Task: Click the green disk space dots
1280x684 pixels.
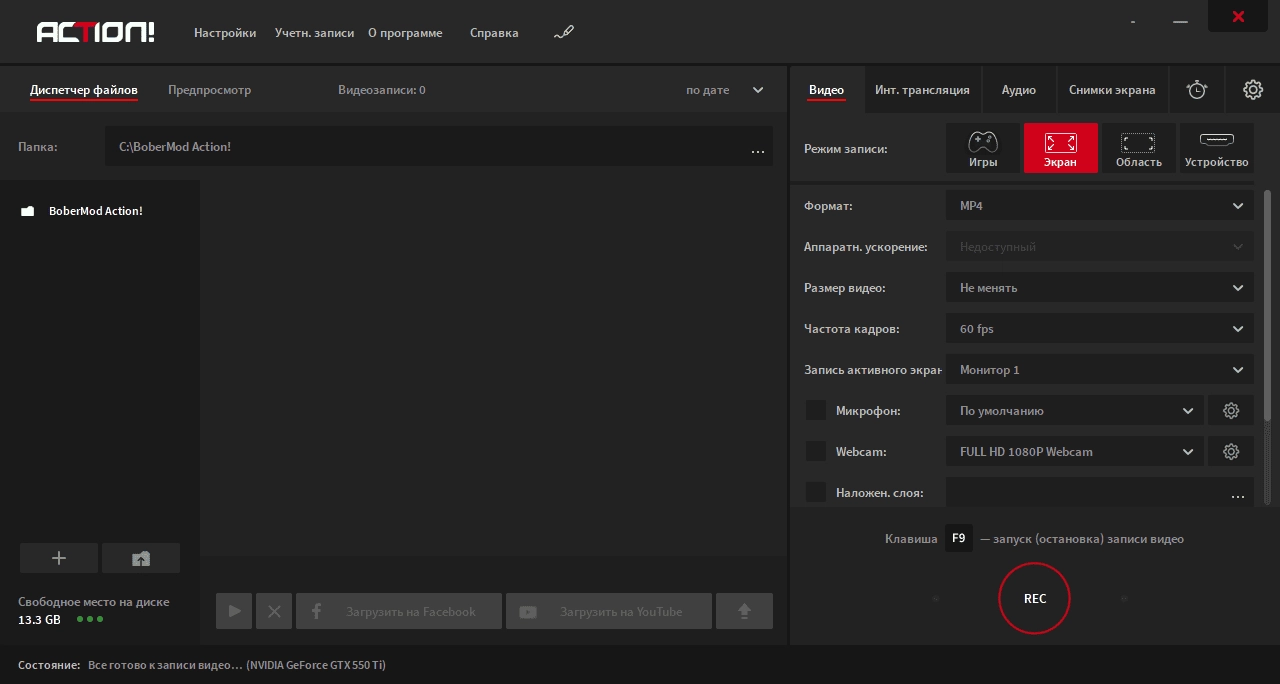Action: 90,619
